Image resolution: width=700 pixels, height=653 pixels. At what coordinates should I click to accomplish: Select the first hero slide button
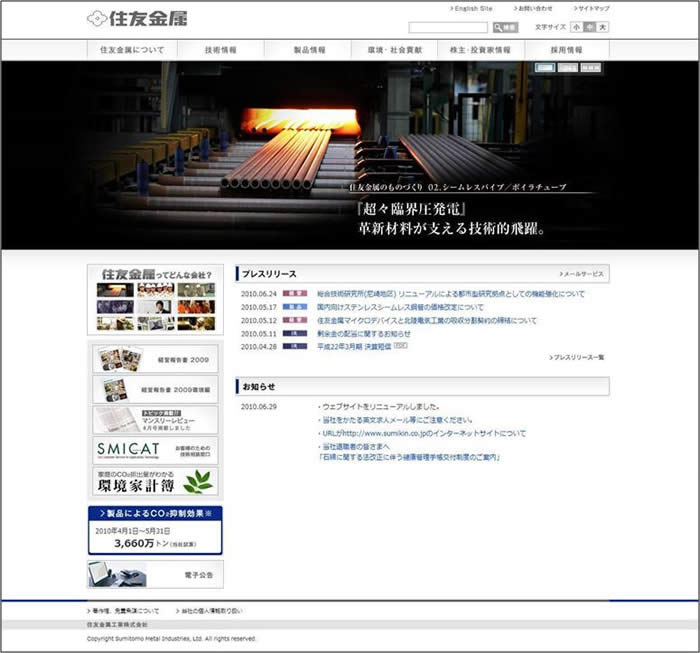coord(545,67)
